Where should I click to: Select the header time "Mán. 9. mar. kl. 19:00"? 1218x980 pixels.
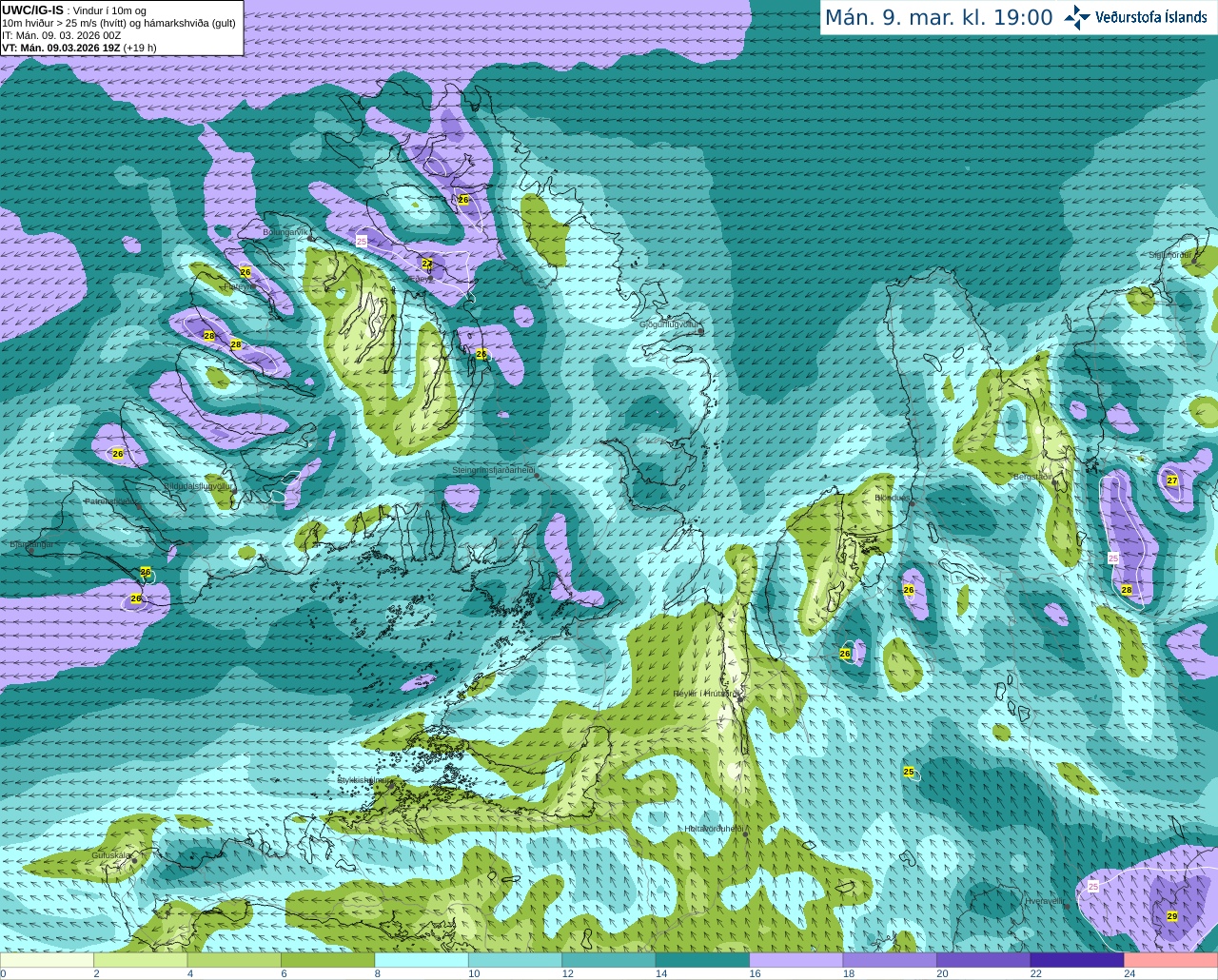pos(938,17)
